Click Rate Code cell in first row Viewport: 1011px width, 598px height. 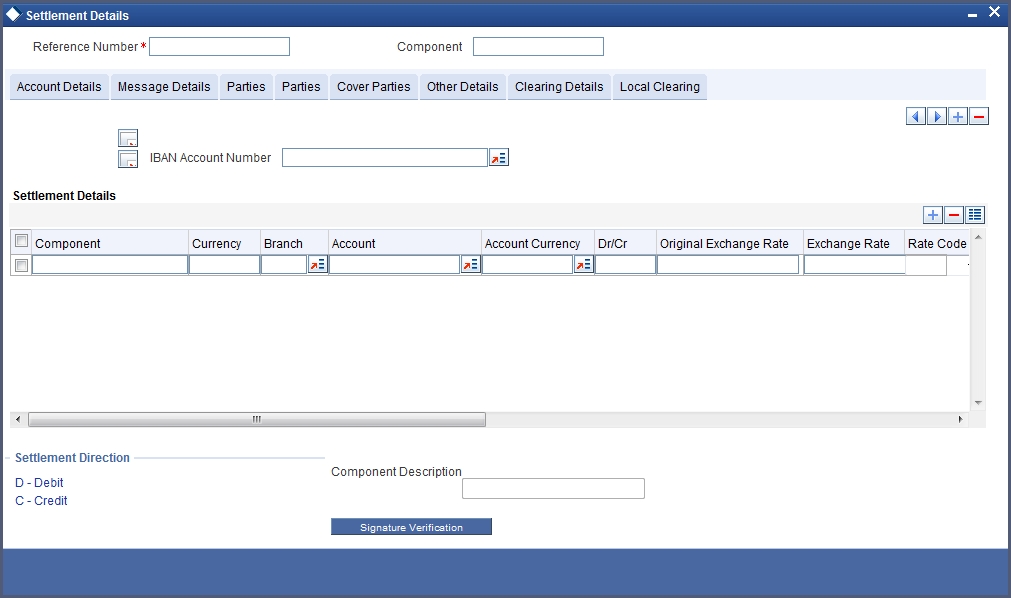[x=926, y=265]
